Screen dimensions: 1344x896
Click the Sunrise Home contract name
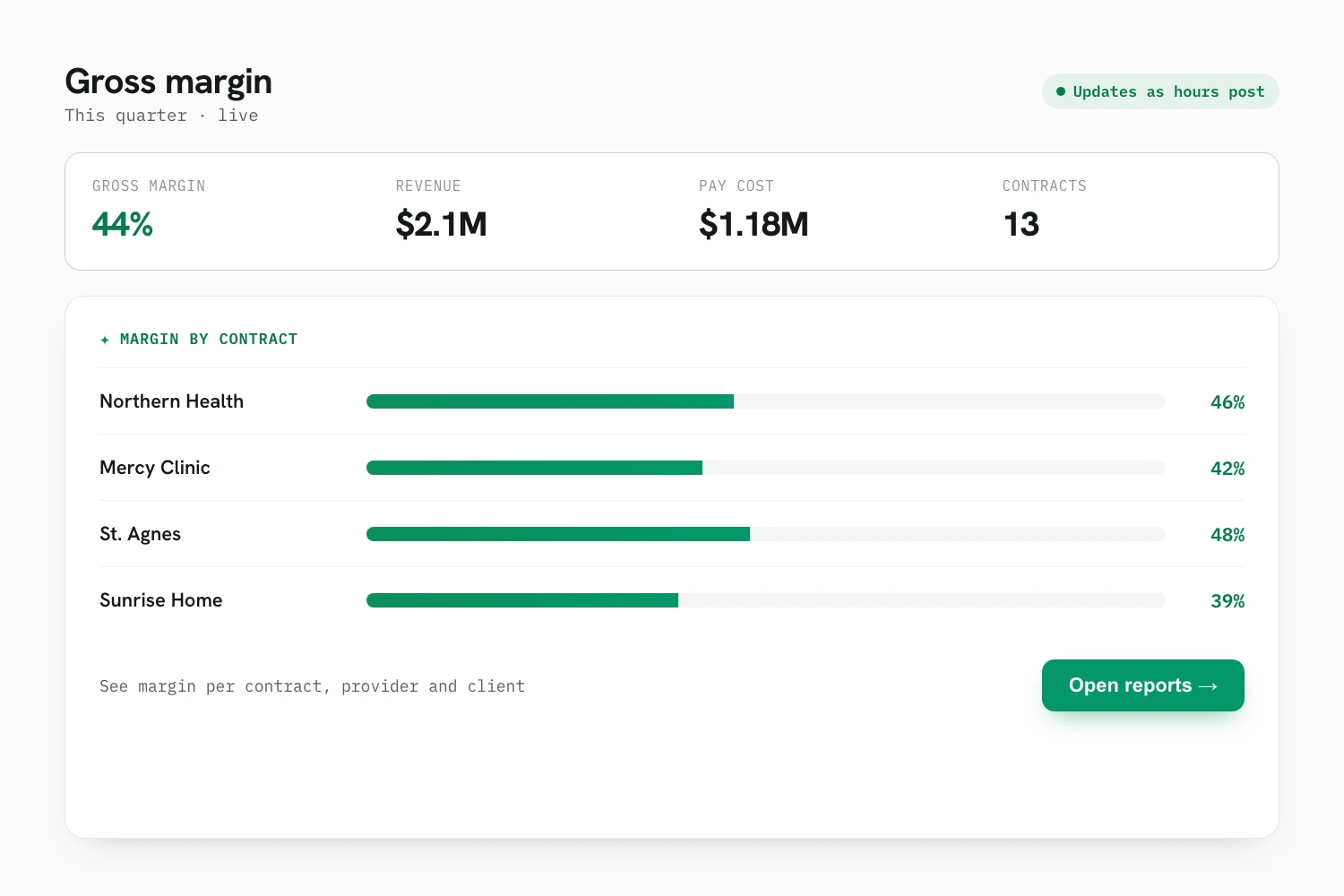[x=161, y=600]
